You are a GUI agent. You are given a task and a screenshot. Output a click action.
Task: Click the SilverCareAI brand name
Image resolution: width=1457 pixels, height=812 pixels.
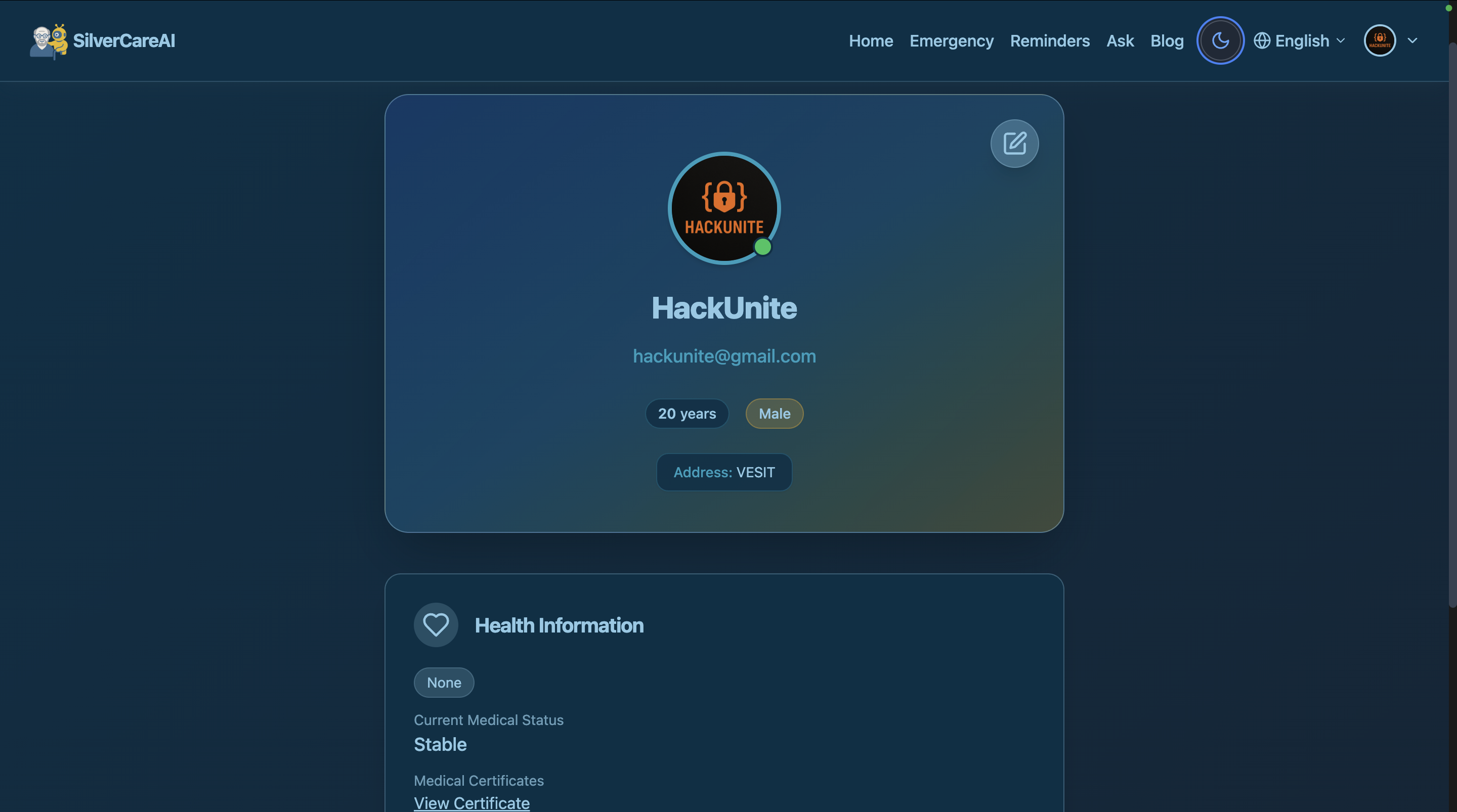coord(124,41)
